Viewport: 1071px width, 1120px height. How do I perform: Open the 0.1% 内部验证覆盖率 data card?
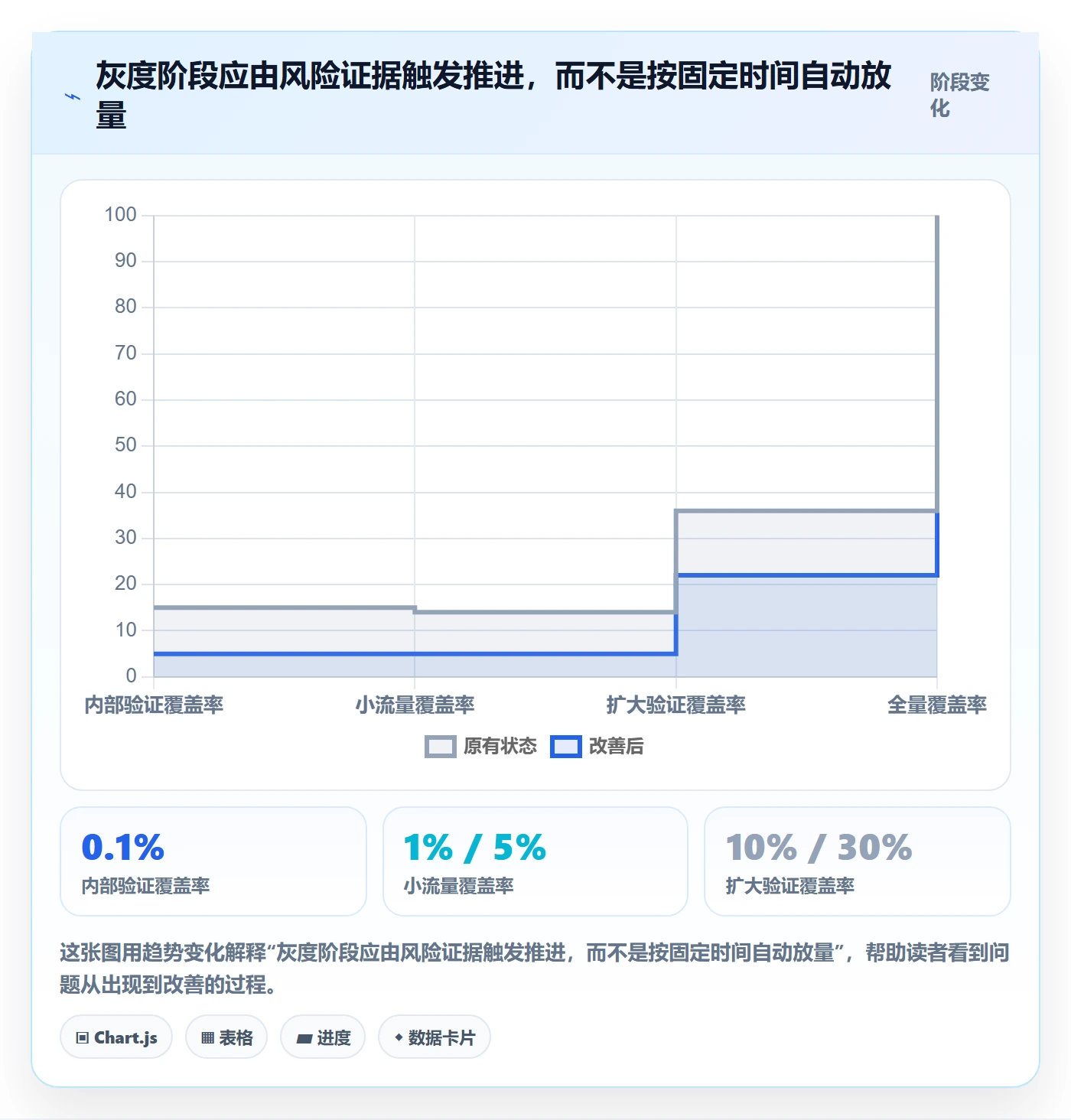(213, 861)
